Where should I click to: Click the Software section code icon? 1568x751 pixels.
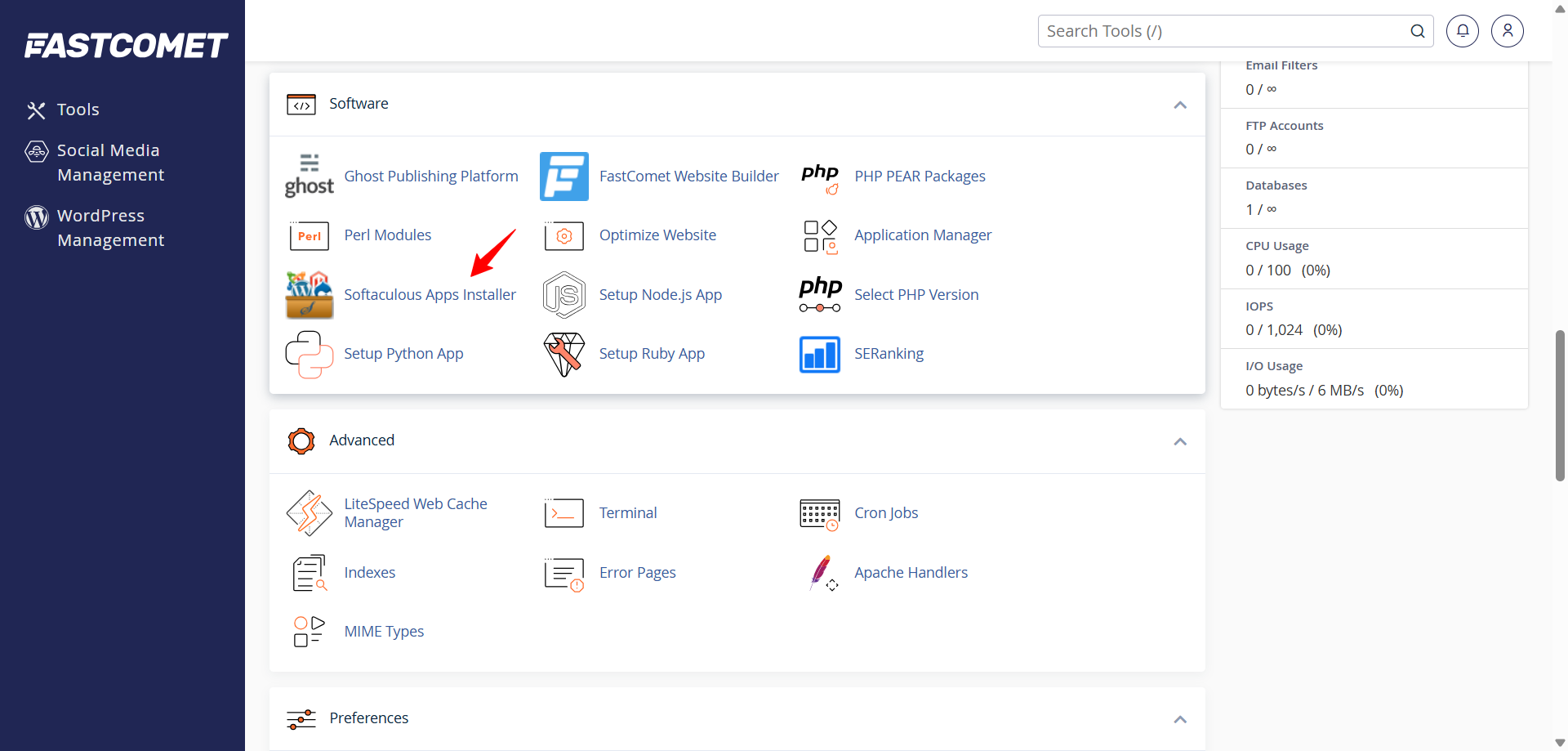[x=301, y=105]
